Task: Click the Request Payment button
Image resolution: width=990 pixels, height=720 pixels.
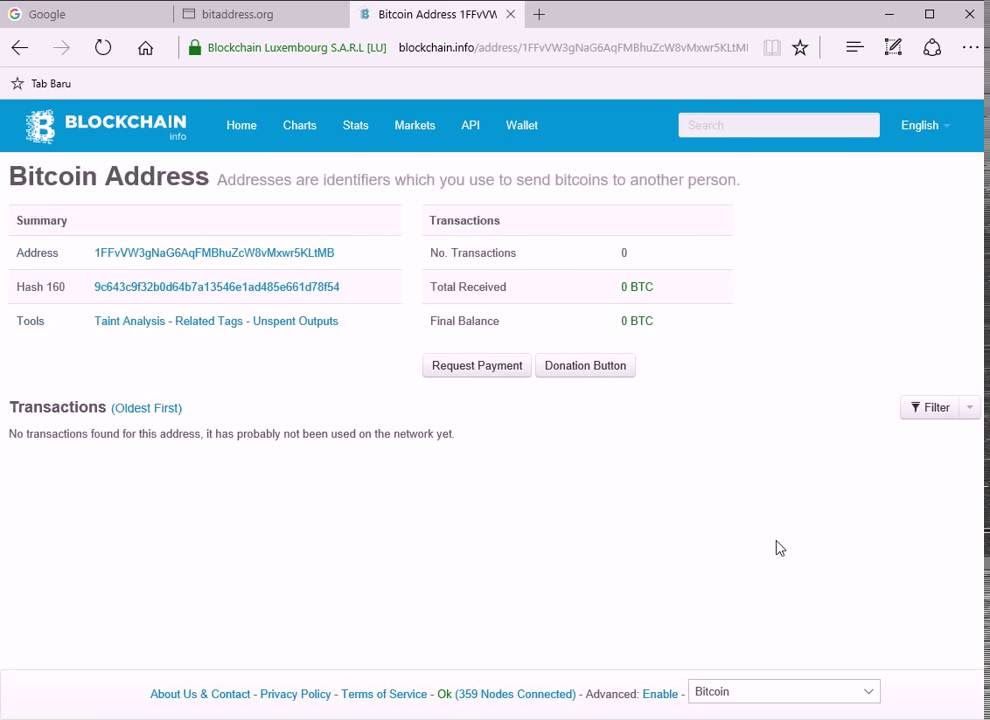Action: point(477,366)
